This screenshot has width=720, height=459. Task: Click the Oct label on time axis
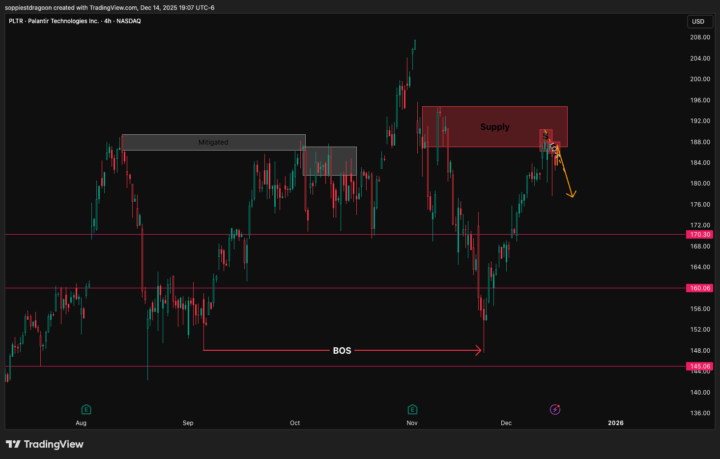pos(295,423)
